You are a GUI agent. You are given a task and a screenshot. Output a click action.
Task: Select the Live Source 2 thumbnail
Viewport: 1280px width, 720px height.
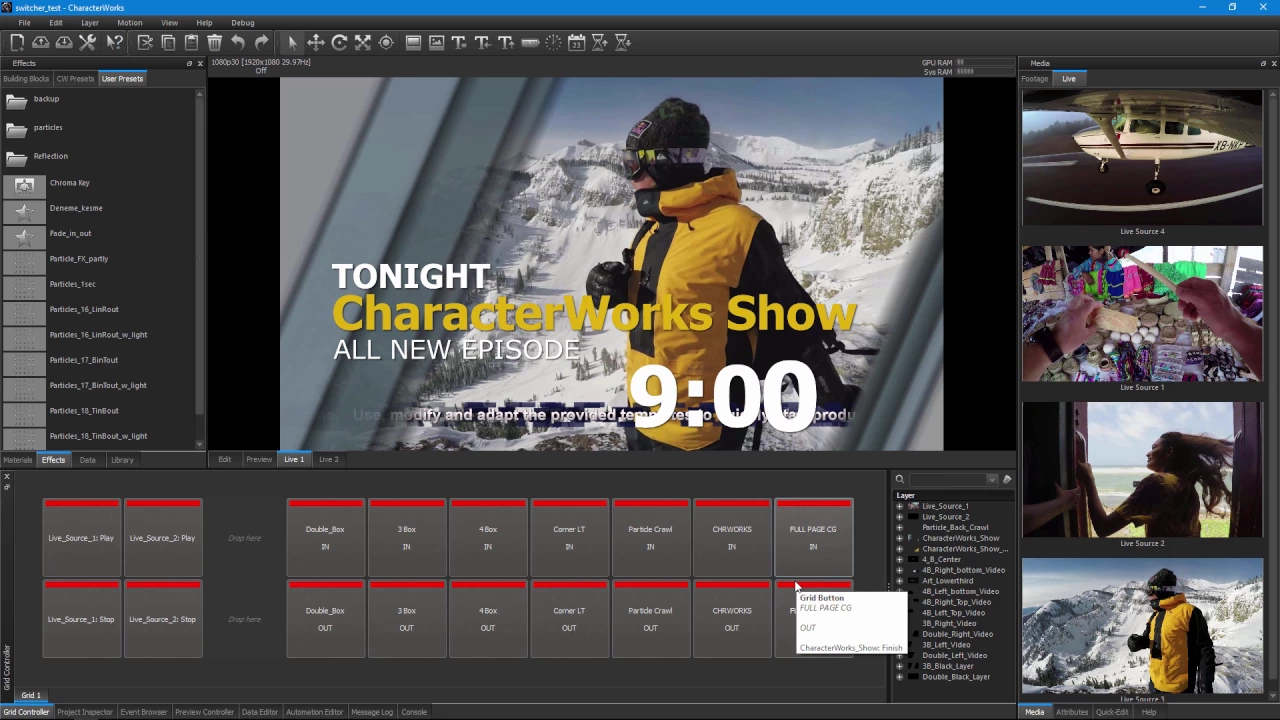pos(1142,470)
